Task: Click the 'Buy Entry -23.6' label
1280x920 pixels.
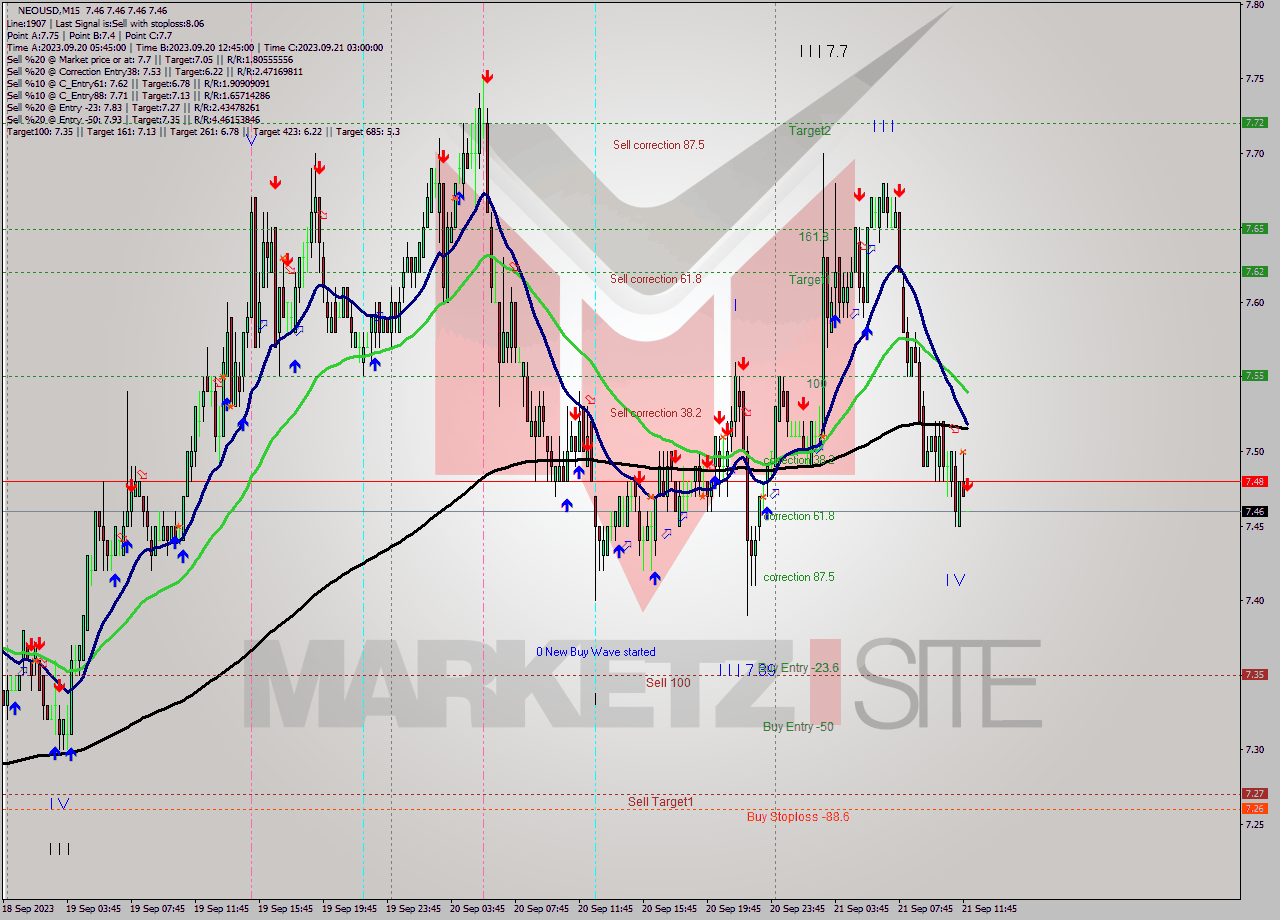Action: click(799, 668)
